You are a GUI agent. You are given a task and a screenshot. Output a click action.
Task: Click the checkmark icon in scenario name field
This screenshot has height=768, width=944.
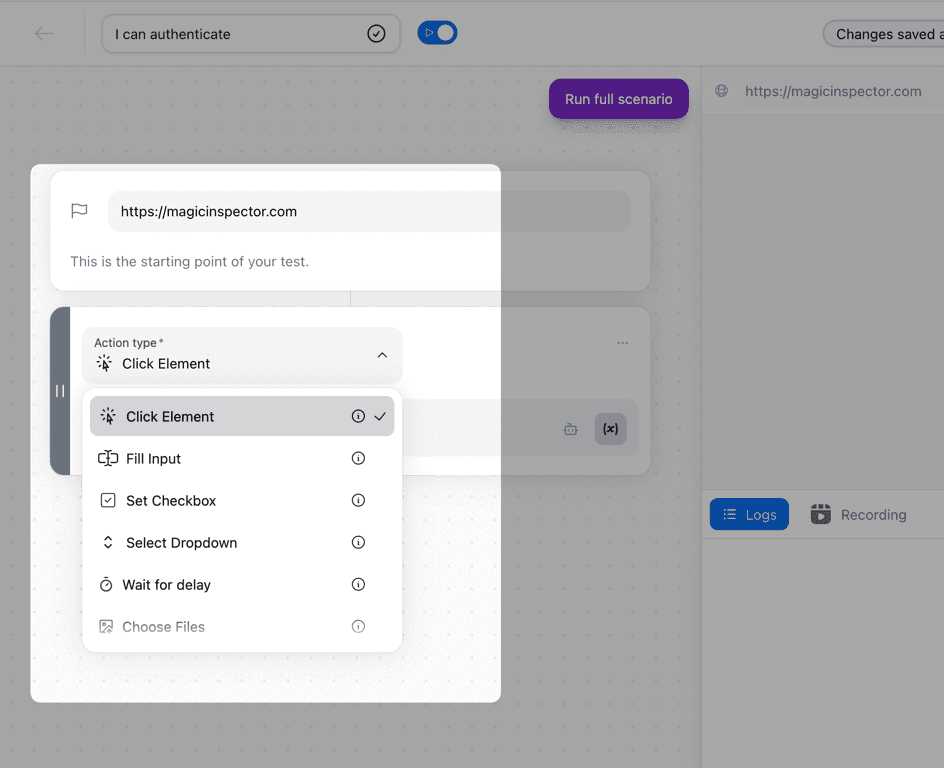tap(376, 34)
